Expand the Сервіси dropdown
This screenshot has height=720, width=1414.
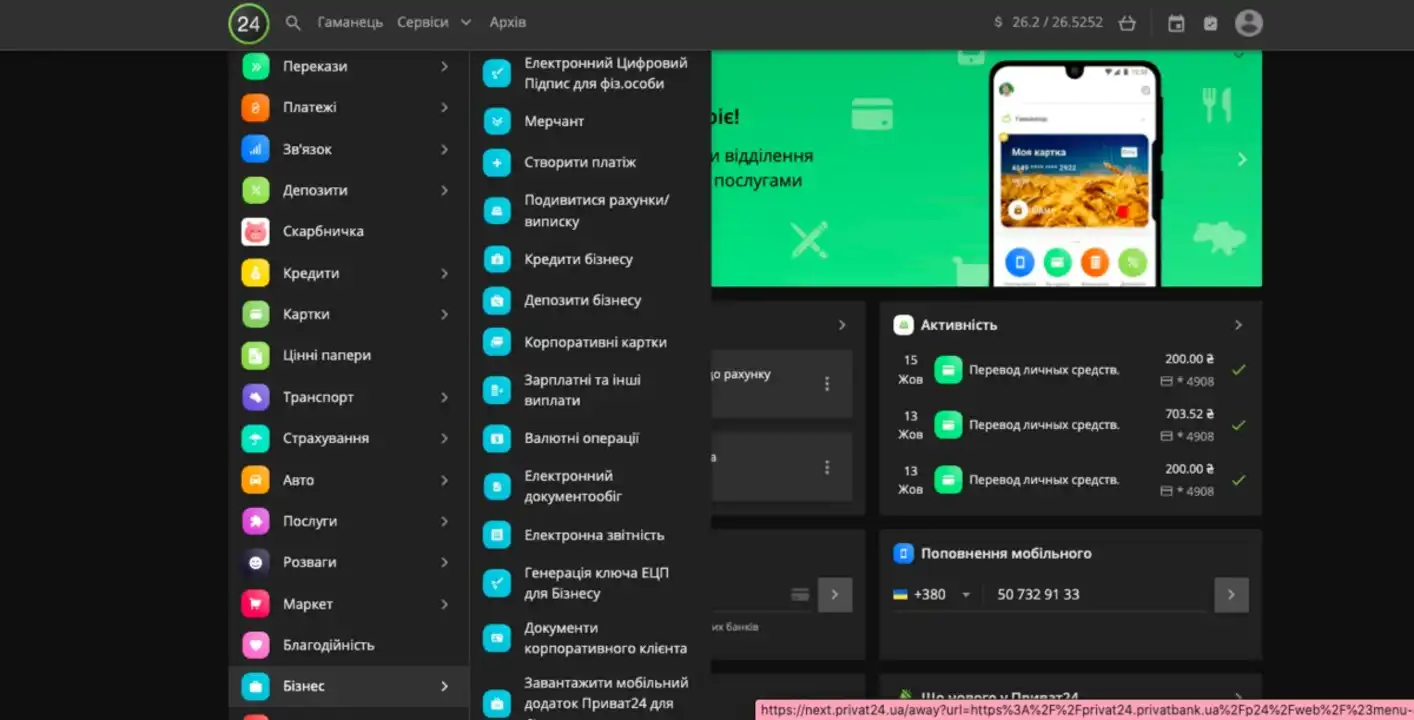click(434, 22)
